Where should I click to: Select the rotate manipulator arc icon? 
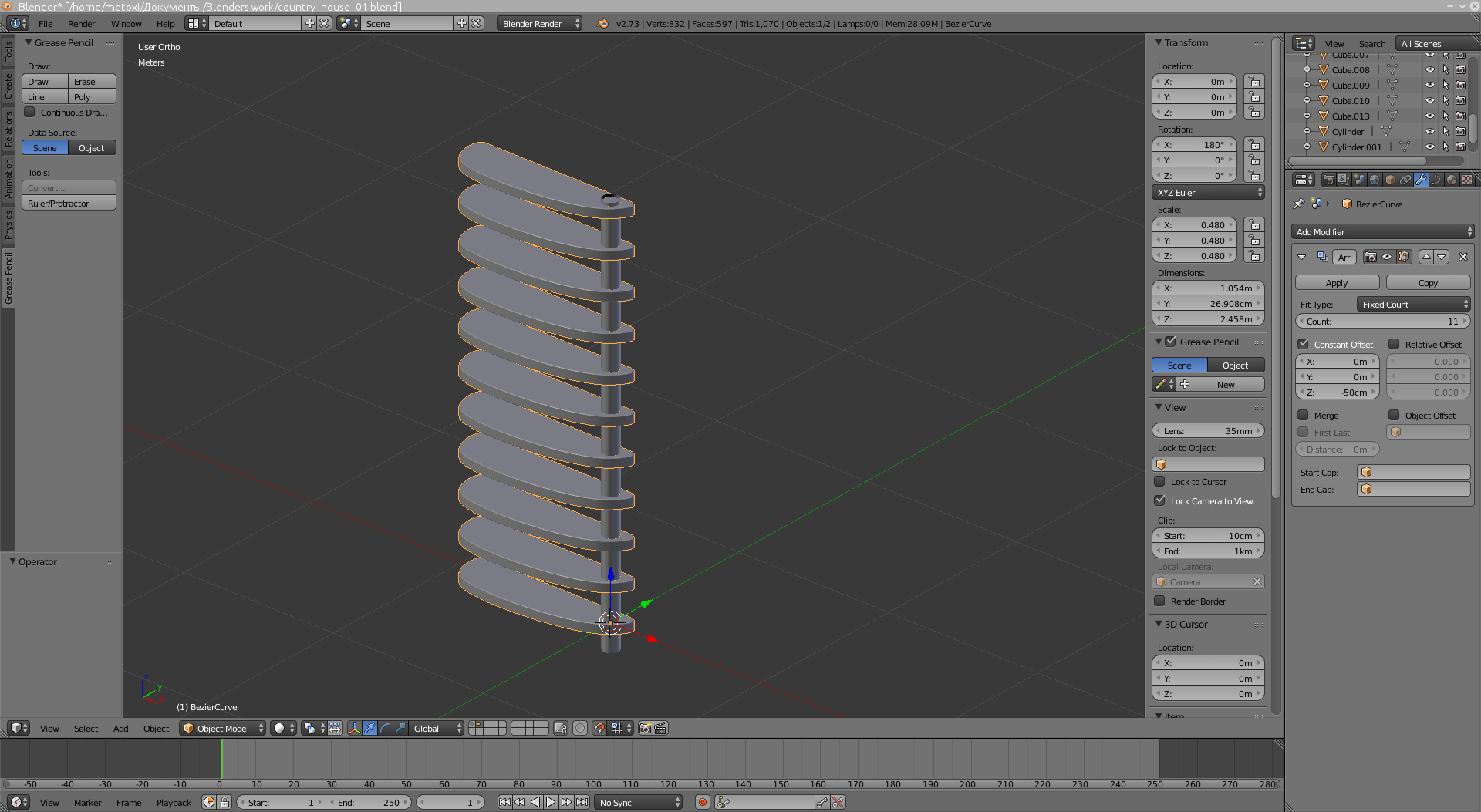385,728
